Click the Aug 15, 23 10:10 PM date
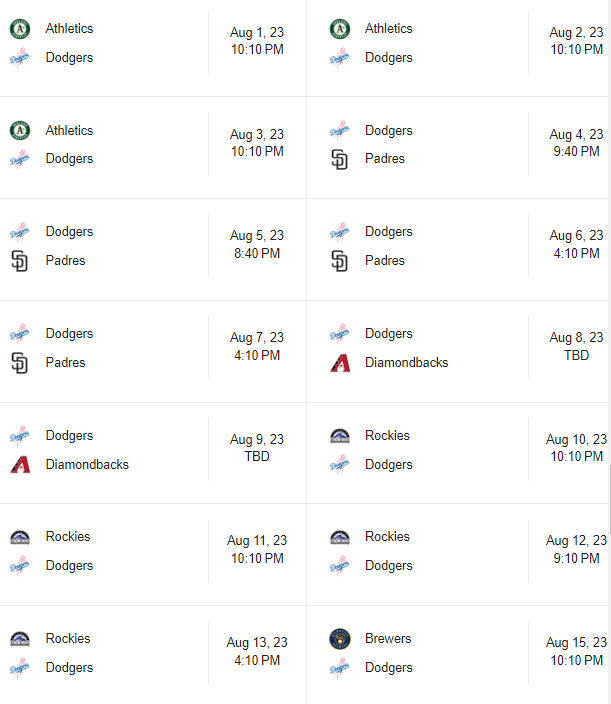 (576, 651)
